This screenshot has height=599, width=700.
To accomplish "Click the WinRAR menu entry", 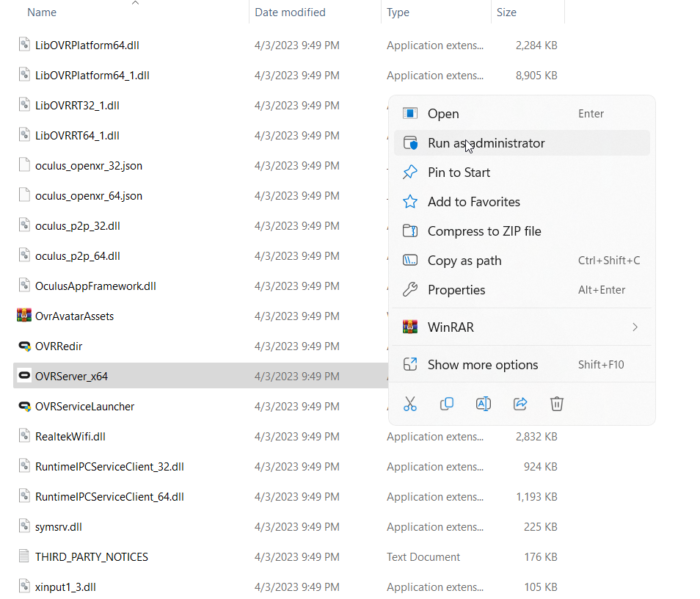I will tap(522, 327).
